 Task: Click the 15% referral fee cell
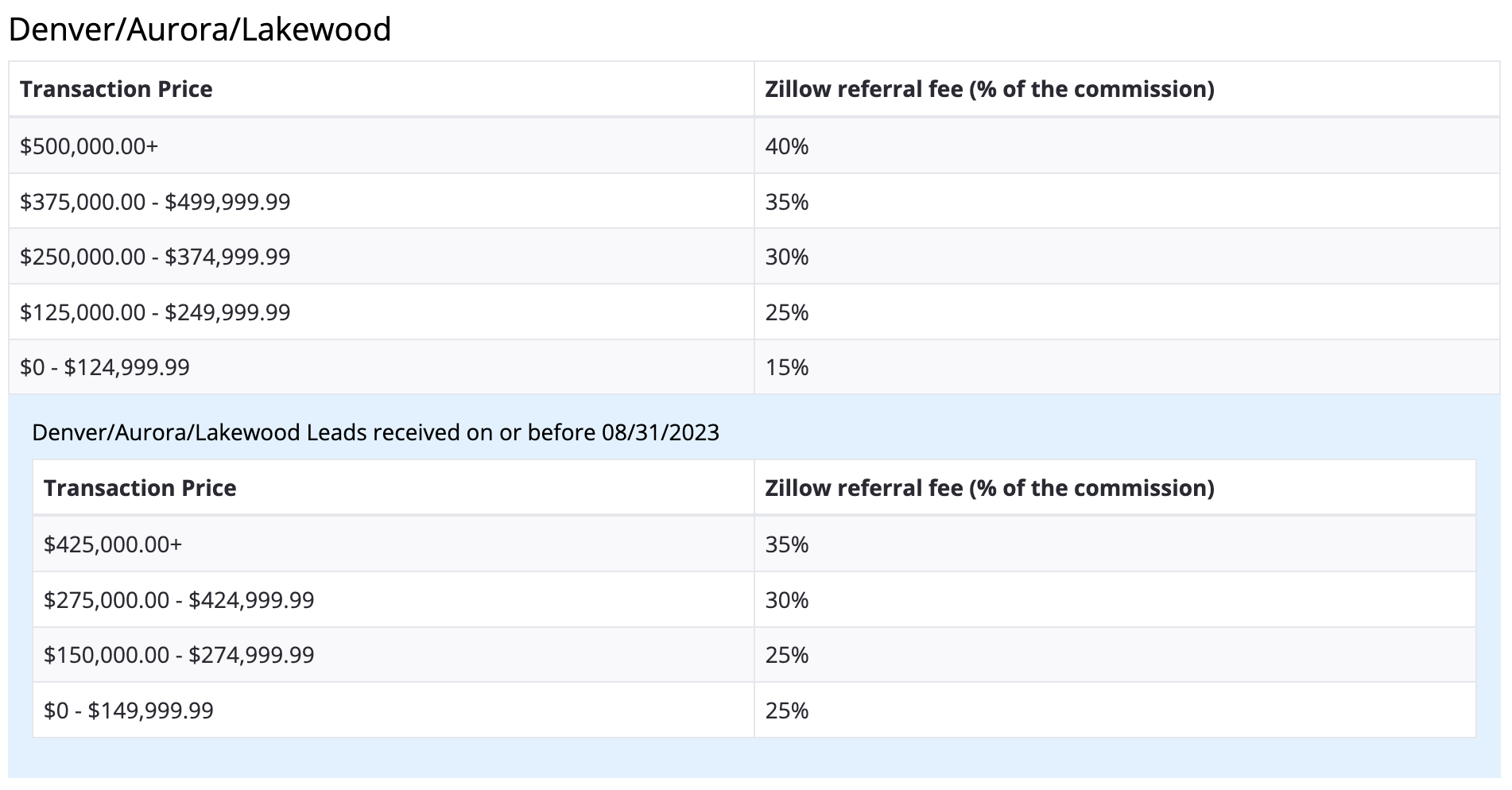click(787, 367)
